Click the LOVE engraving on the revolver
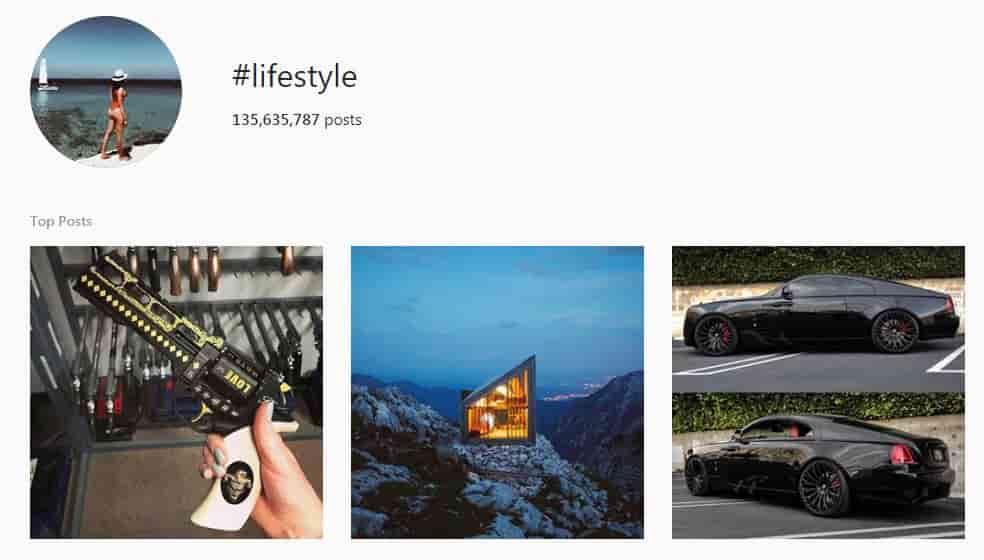984x560 pixels. [238, 381]
